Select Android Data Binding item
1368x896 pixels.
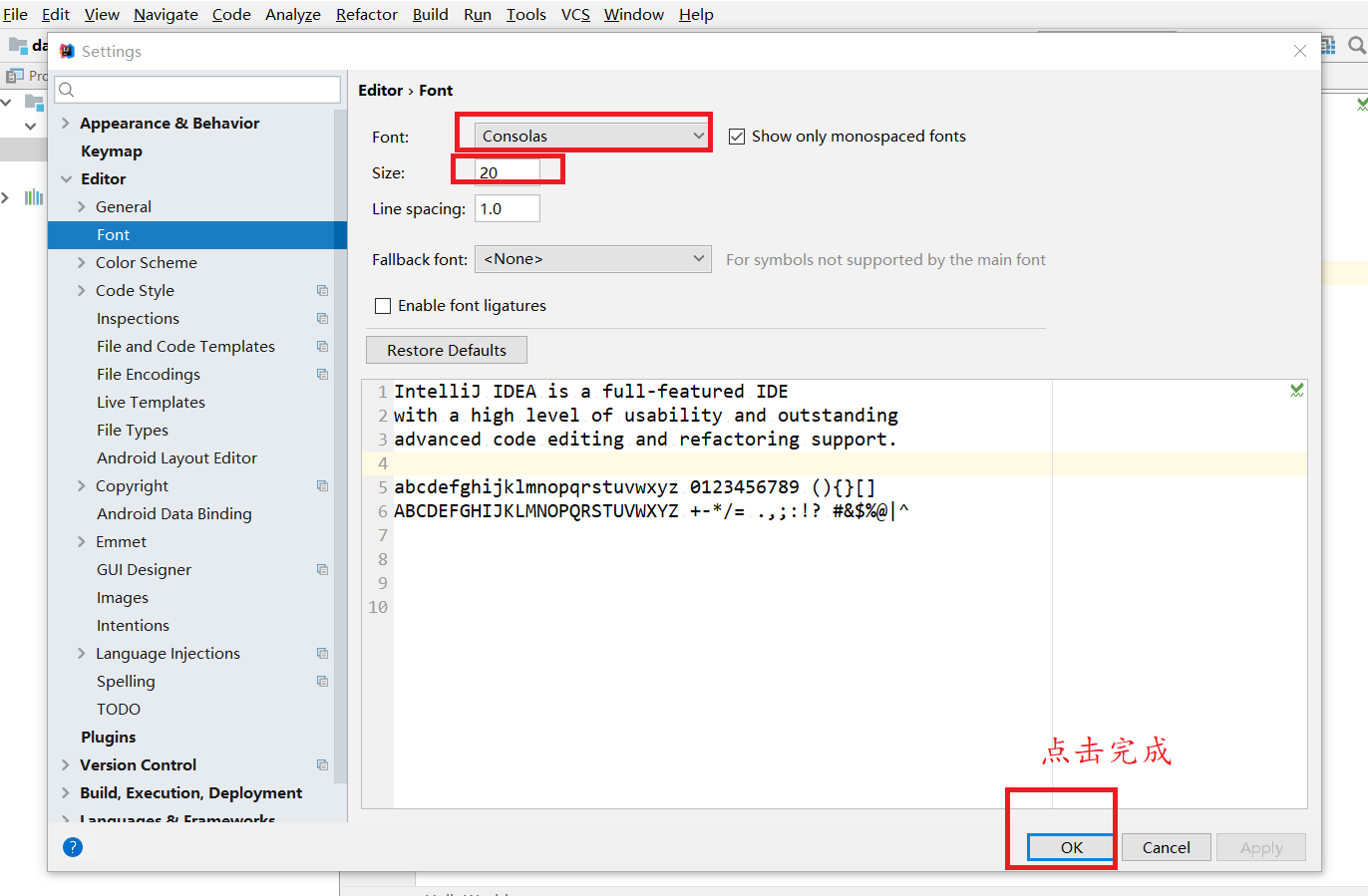tap(174, 514)
